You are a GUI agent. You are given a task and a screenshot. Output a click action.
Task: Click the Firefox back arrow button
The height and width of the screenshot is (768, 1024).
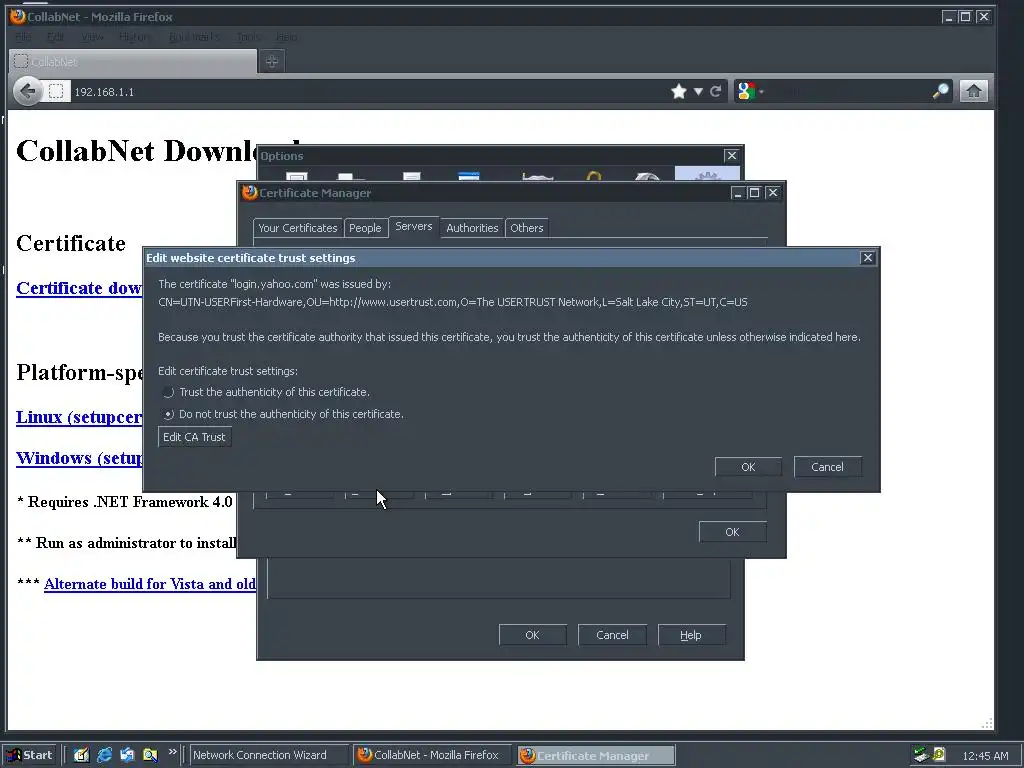[x=28, y=91]
